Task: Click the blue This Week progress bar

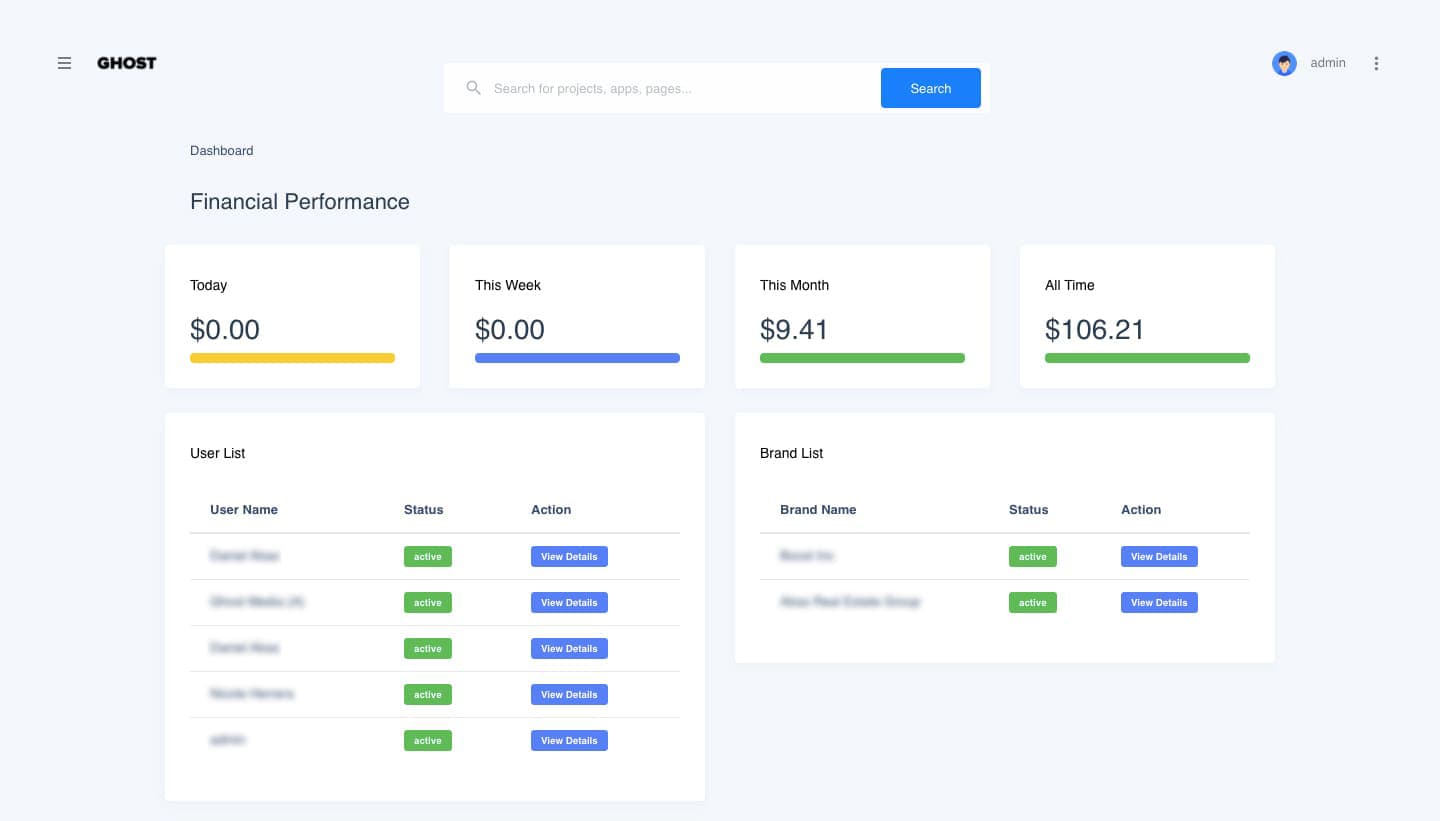Action: pos(577,358)
